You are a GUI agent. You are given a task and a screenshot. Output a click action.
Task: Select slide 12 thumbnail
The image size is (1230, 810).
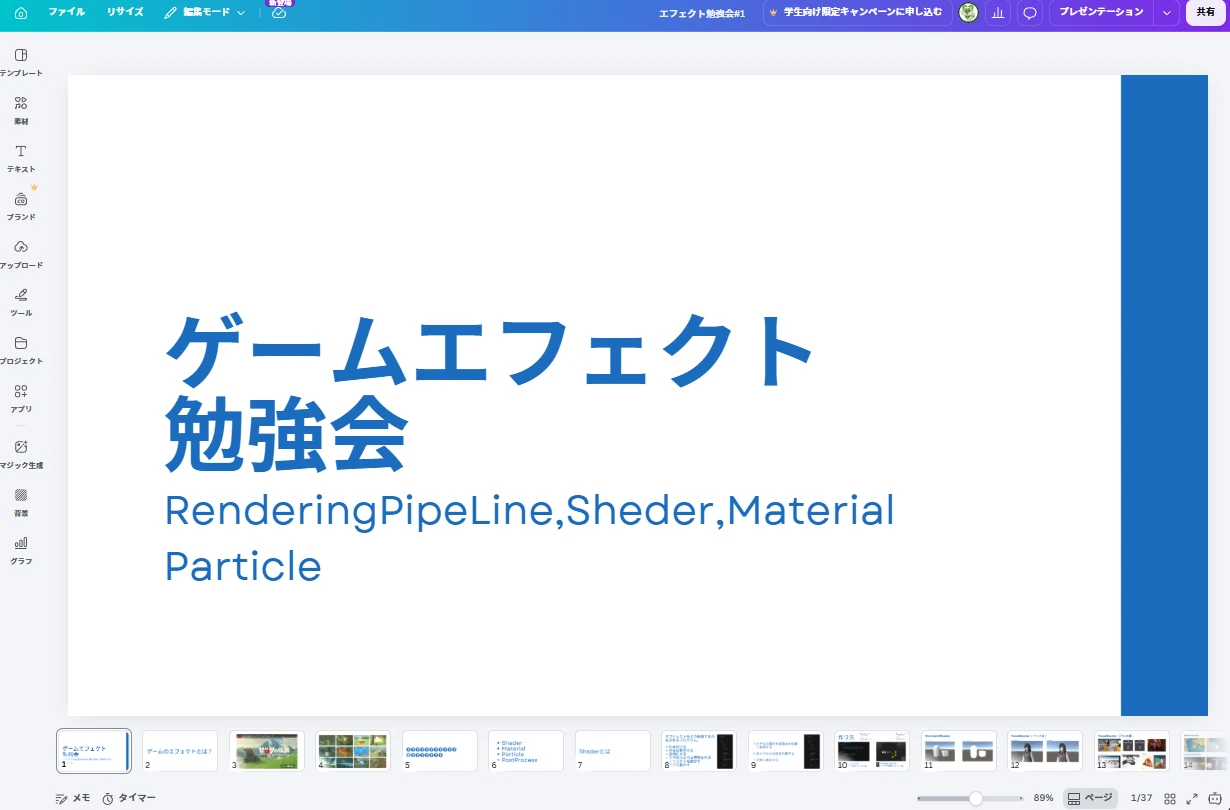pyautogui.click(x=1045, y=750)
